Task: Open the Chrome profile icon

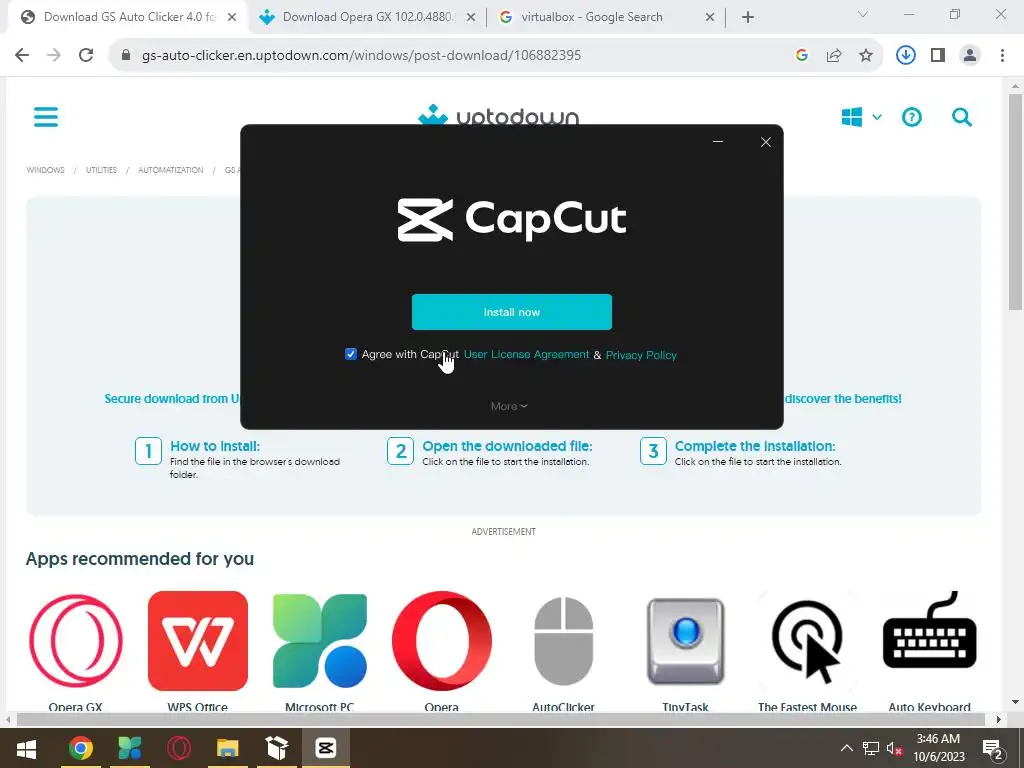Action: (970, 56)
